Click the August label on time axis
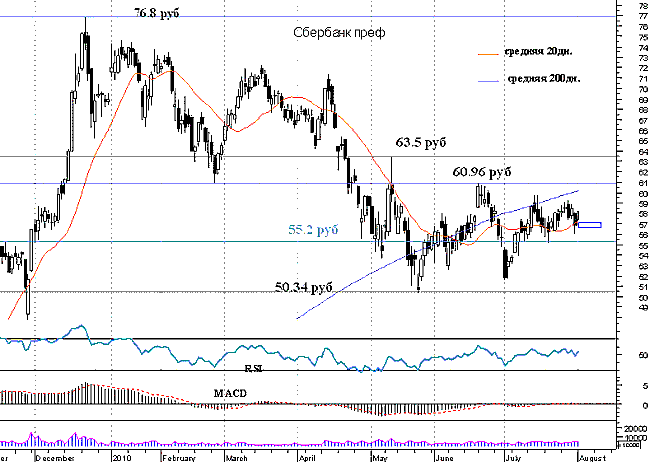 (592, 458)
